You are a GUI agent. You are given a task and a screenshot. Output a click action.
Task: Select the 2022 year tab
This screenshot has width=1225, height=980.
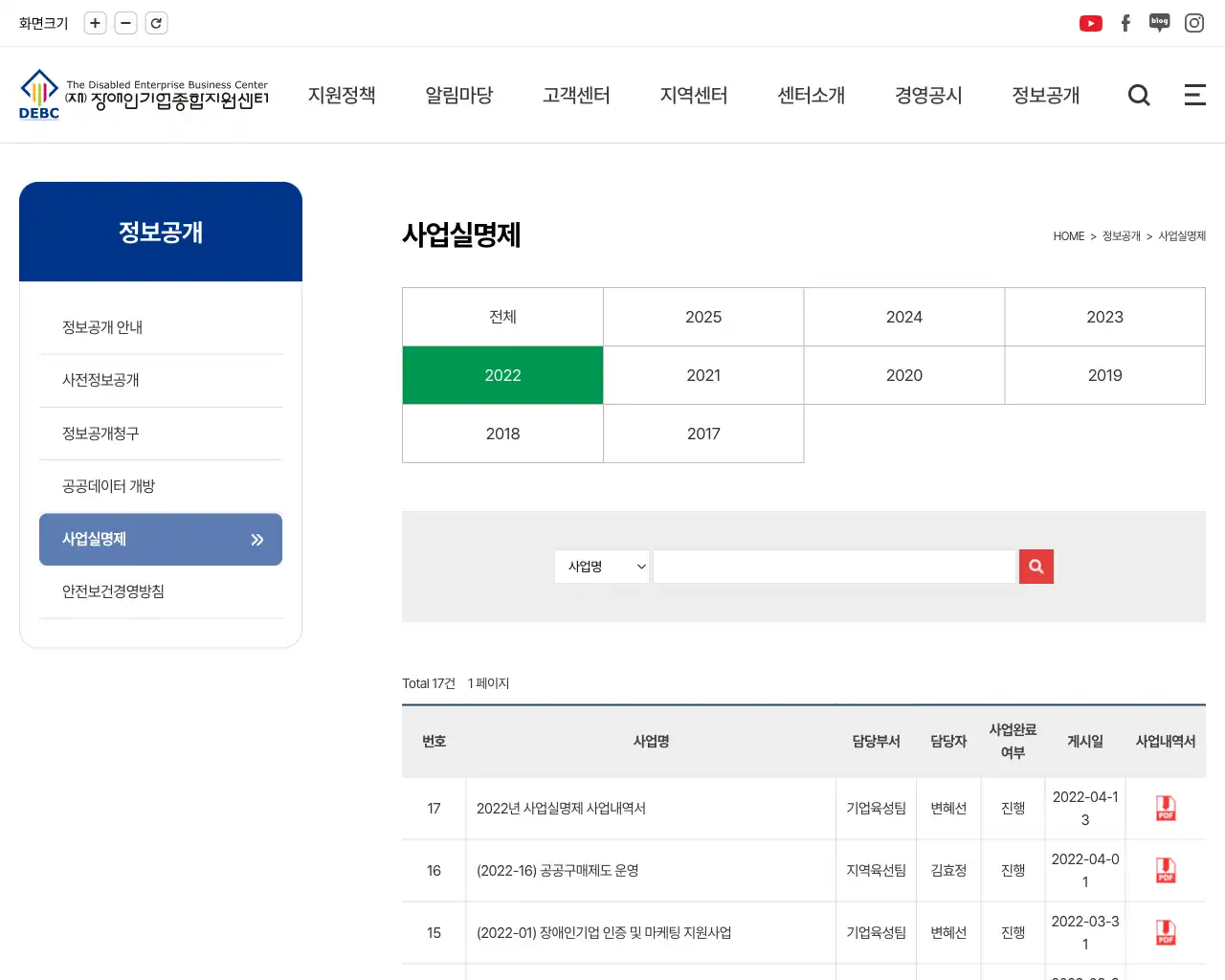(x=502, y=375)
